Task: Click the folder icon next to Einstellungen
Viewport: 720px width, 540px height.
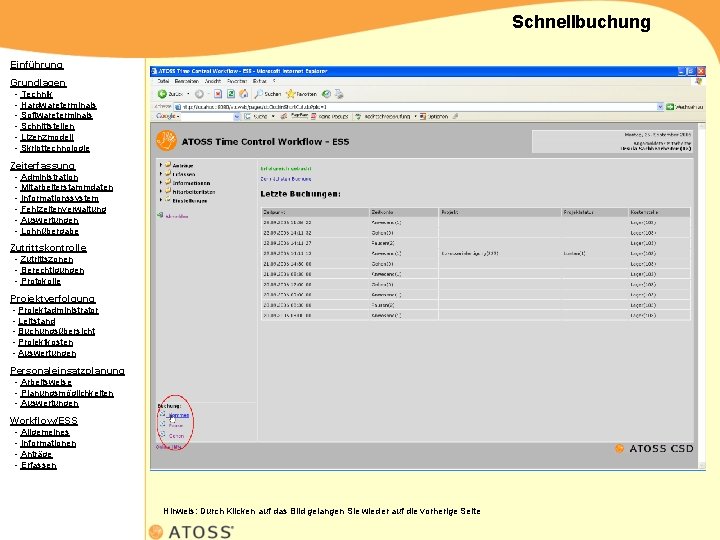Action: click(x=168, y=199)
